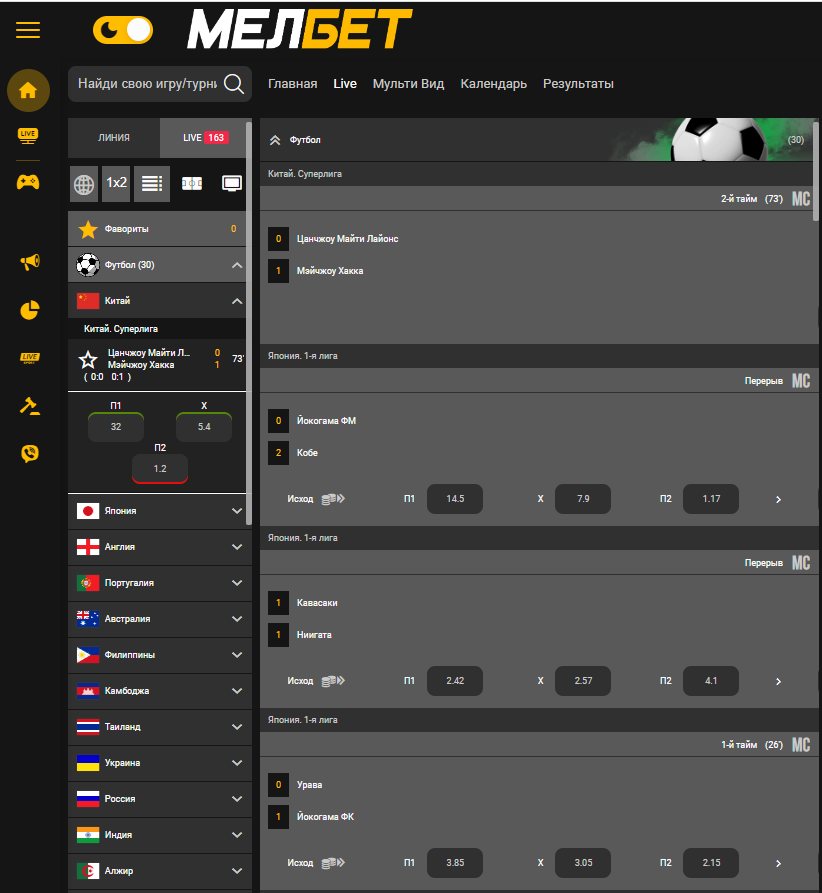Screen dimensions: 822x893
Task: Open statistics pie chart sidebar icon
Action: tap(30, 310)
